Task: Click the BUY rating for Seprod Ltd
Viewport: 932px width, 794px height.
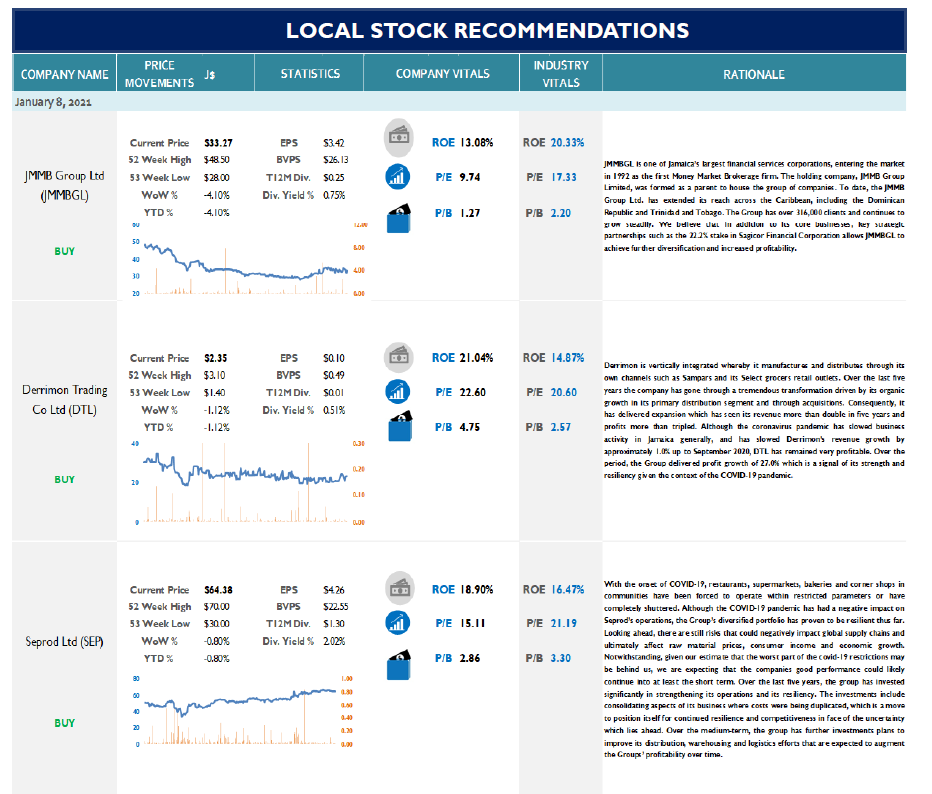Action: (x=64, y=723)
